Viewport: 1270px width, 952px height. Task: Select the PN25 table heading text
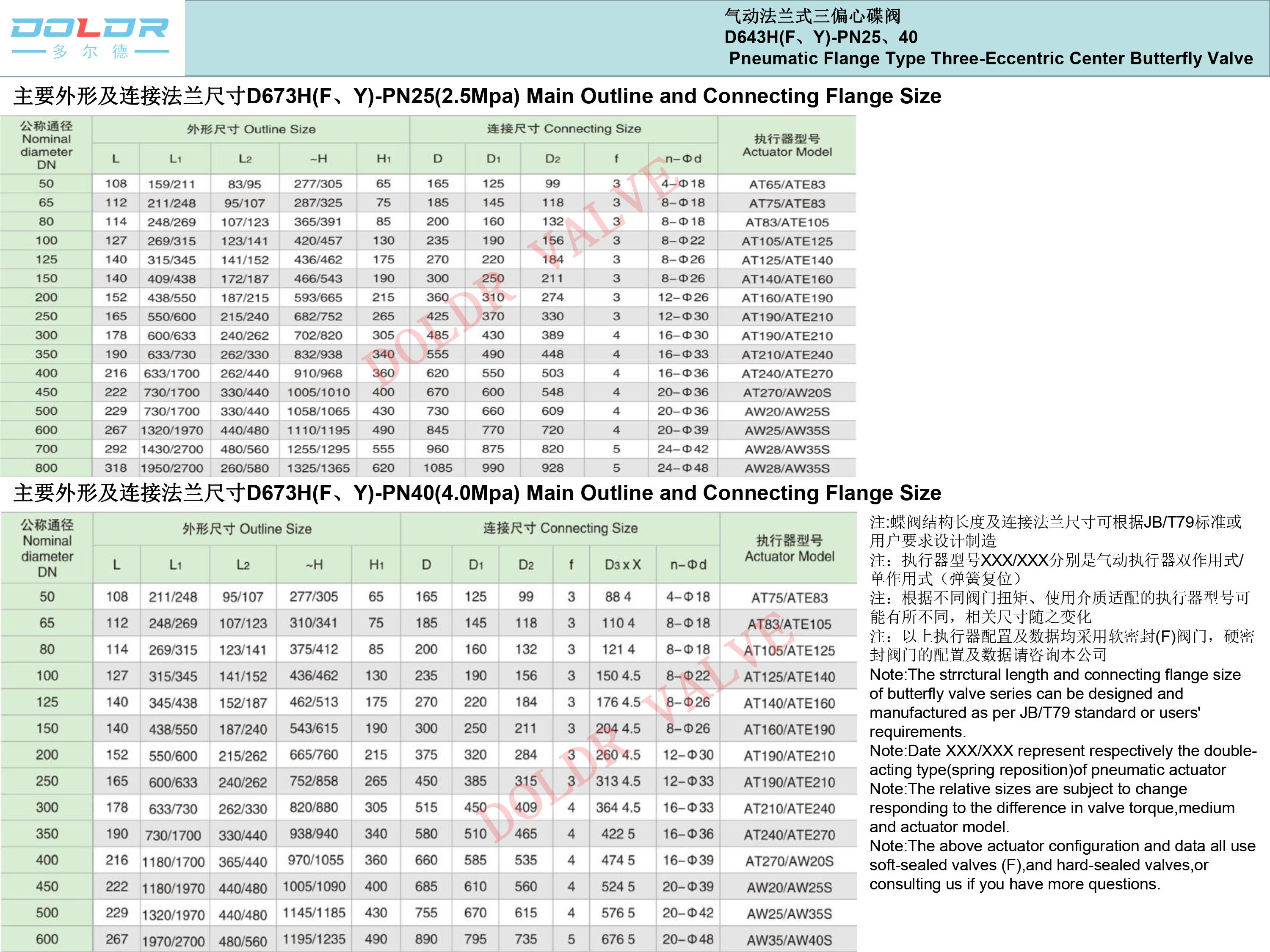pyautogui.click(x=477, y=96)
